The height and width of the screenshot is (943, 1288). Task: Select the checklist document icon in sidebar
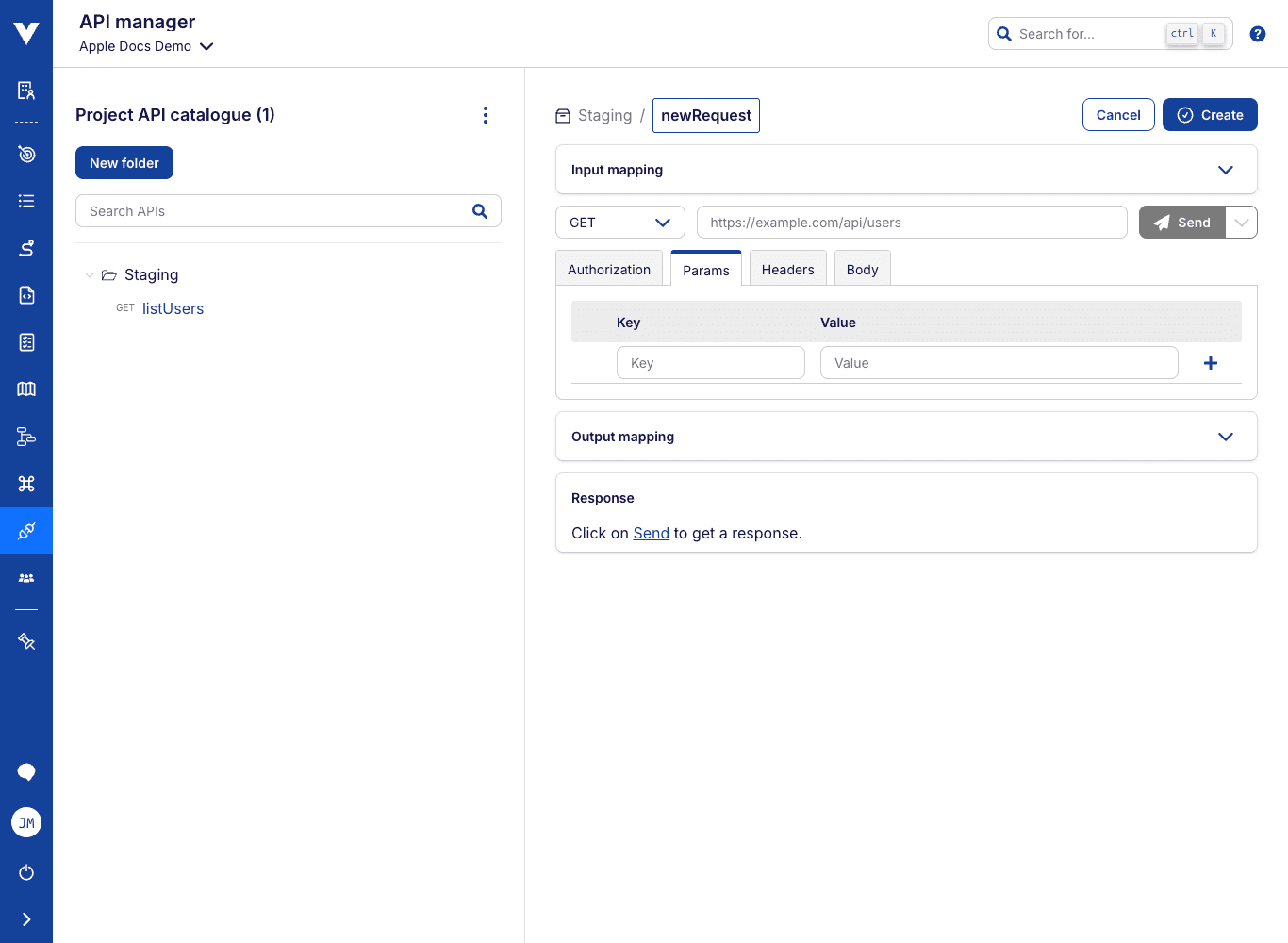(x=25, y=342)
